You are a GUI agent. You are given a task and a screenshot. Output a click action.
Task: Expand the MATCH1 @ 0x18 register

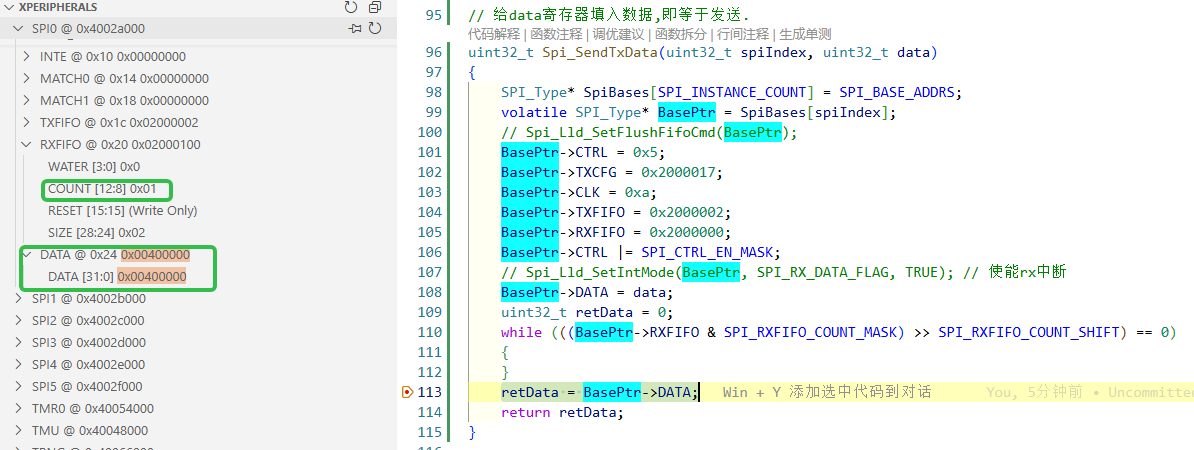(27, 101)
